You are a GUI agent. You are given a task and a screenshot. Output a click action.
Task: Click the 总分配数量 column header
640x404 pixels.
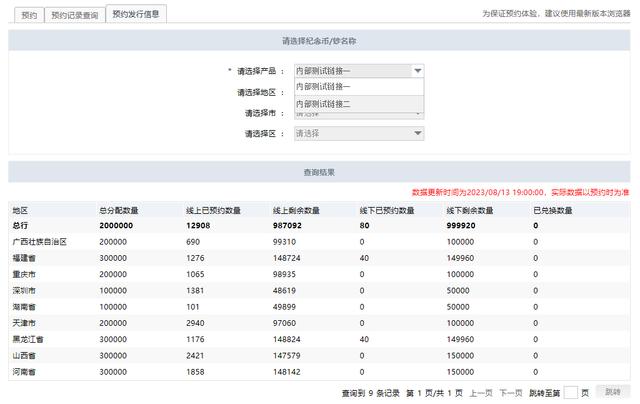(119, 211)
